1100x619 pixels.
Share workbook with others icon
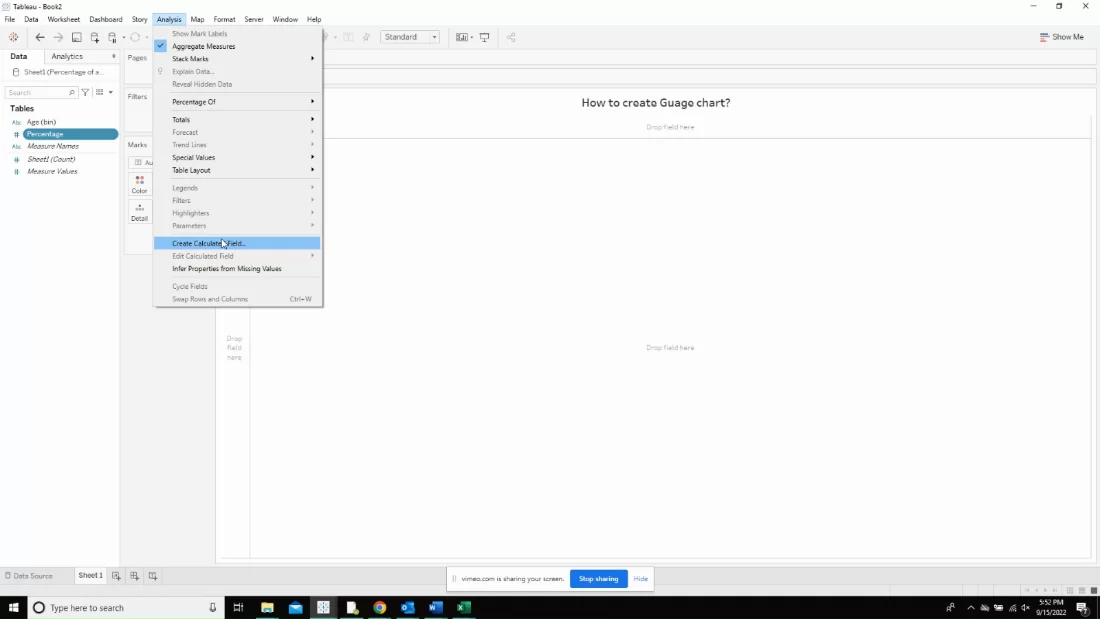pos(511,37)
